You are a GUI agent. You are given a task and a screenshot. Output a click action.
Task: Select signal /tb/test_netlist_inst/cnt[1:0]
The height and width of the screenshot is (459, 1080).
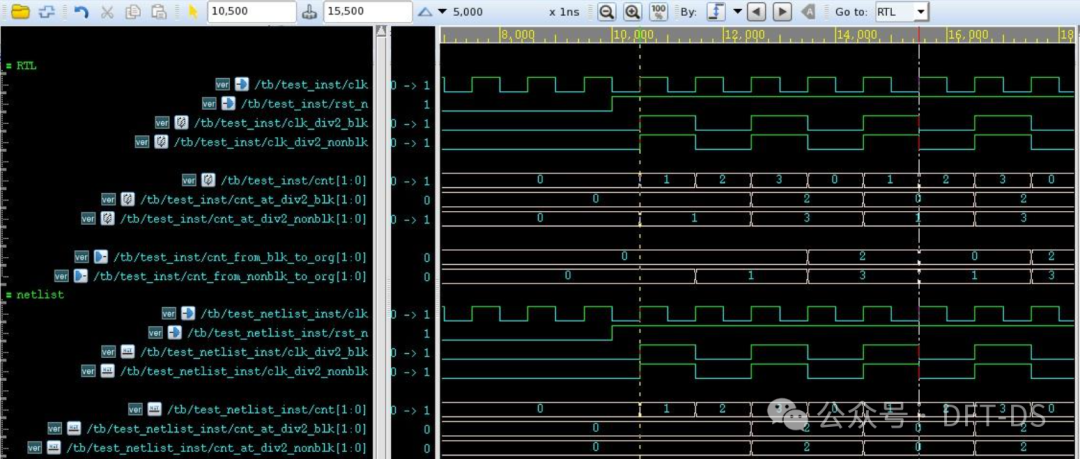267,409
